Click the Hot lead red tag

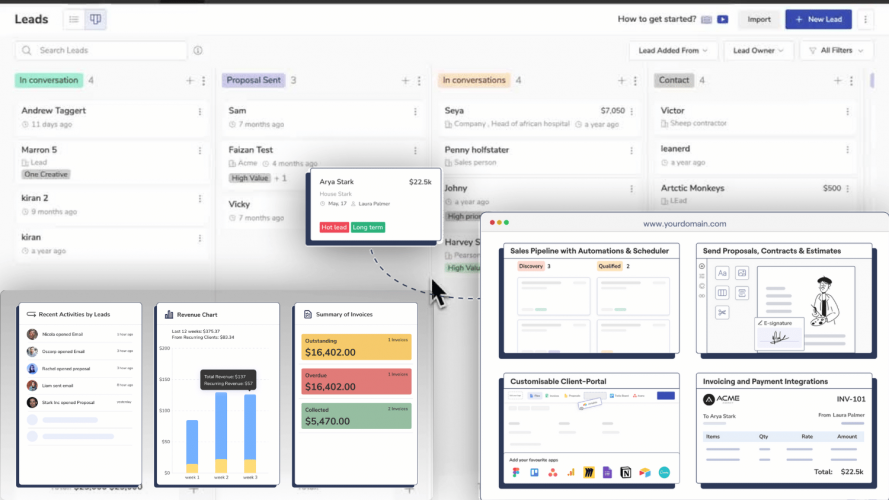tap(334, 227)
